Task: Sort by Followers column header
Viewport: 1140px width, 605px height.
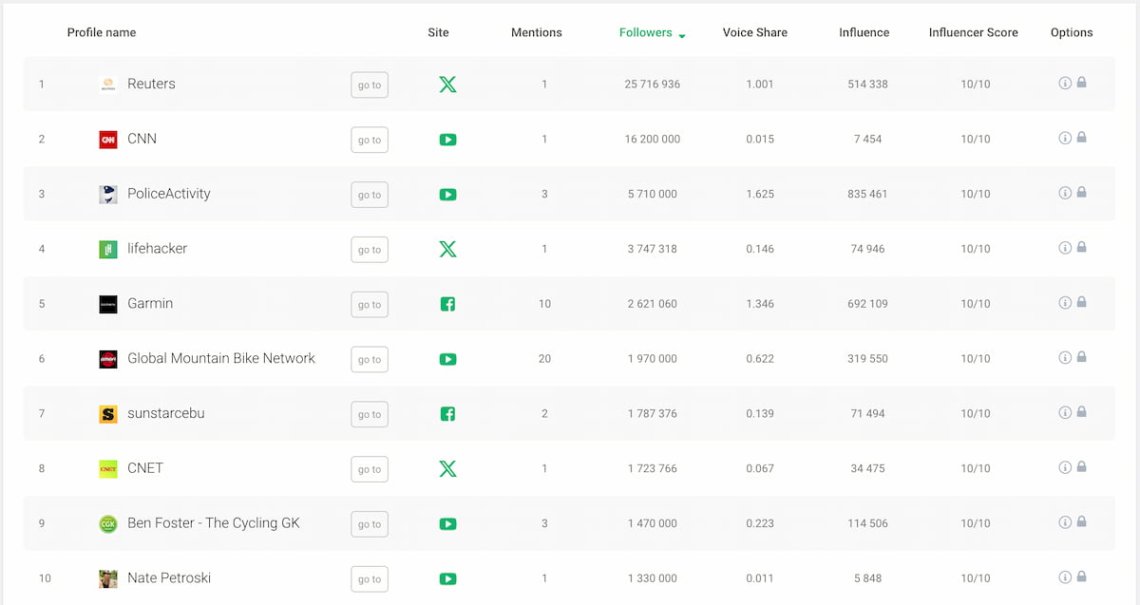Action: pyautogui.click(x=646, y=33)
